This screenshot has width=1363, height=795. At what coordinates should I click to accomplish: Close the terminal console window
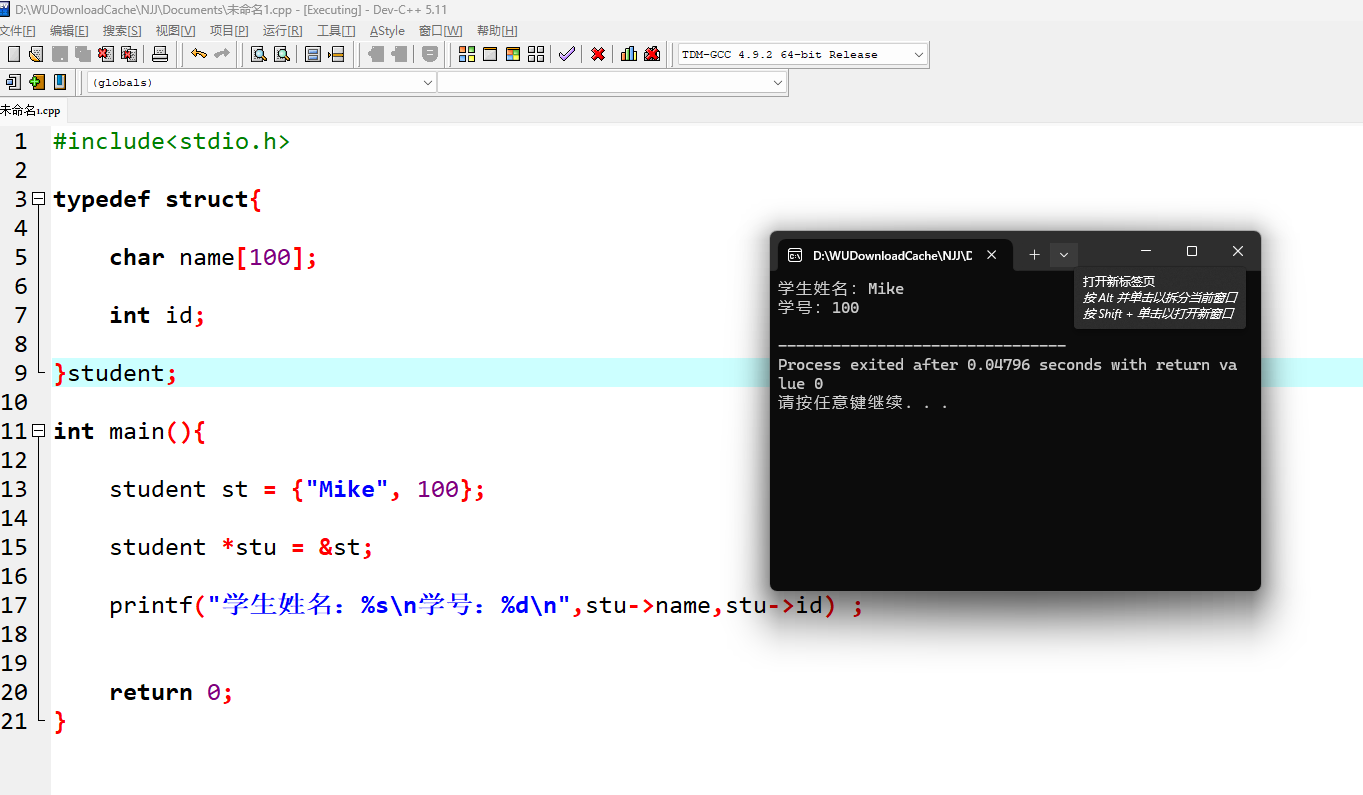1238,251
